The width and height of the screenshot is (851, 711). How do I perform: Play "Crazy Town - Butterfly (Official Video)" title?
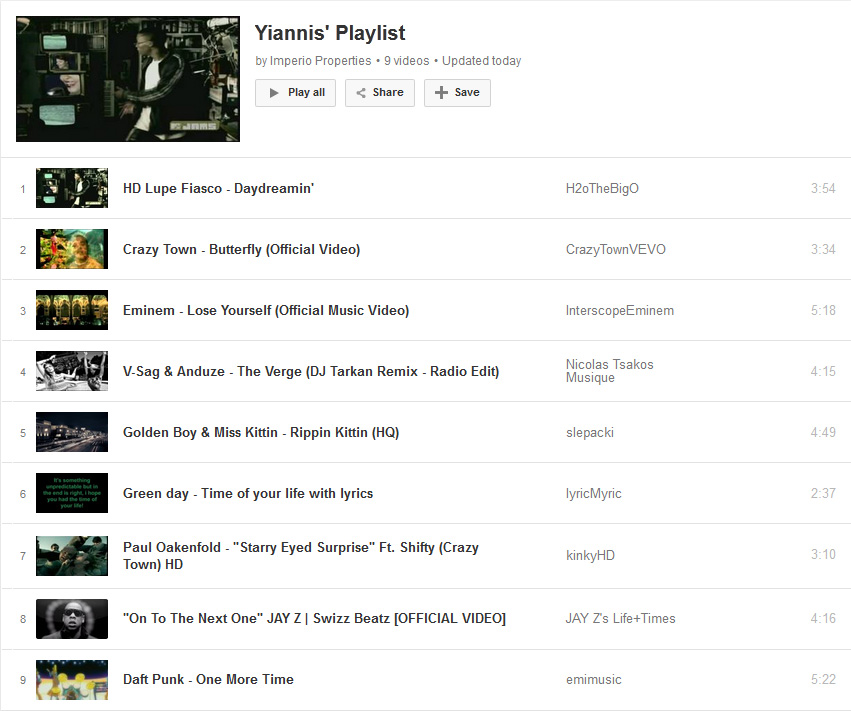click(x=242, y=250)
